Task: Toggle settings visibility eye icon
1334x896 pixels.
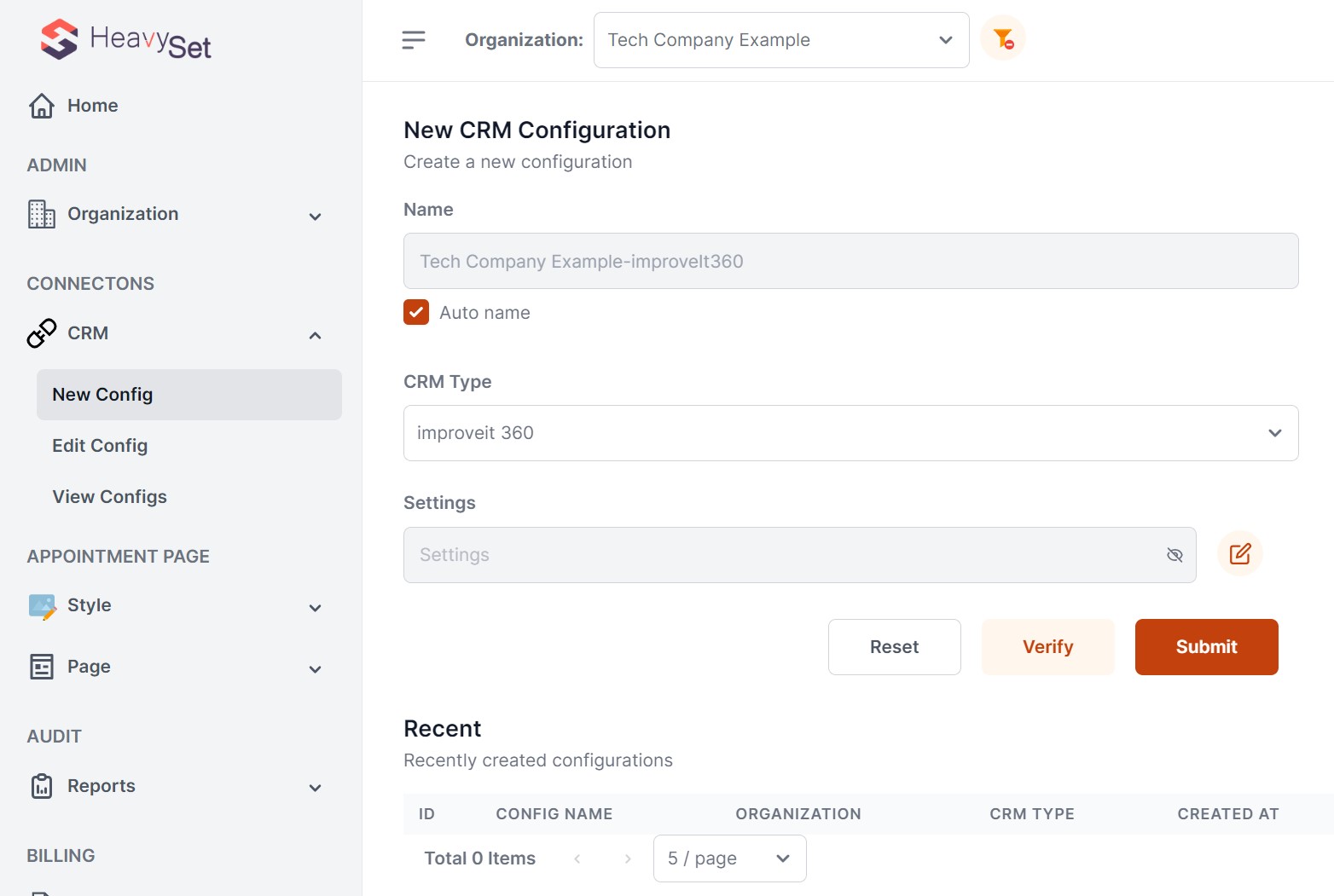Action: [x=1174, y=555]
